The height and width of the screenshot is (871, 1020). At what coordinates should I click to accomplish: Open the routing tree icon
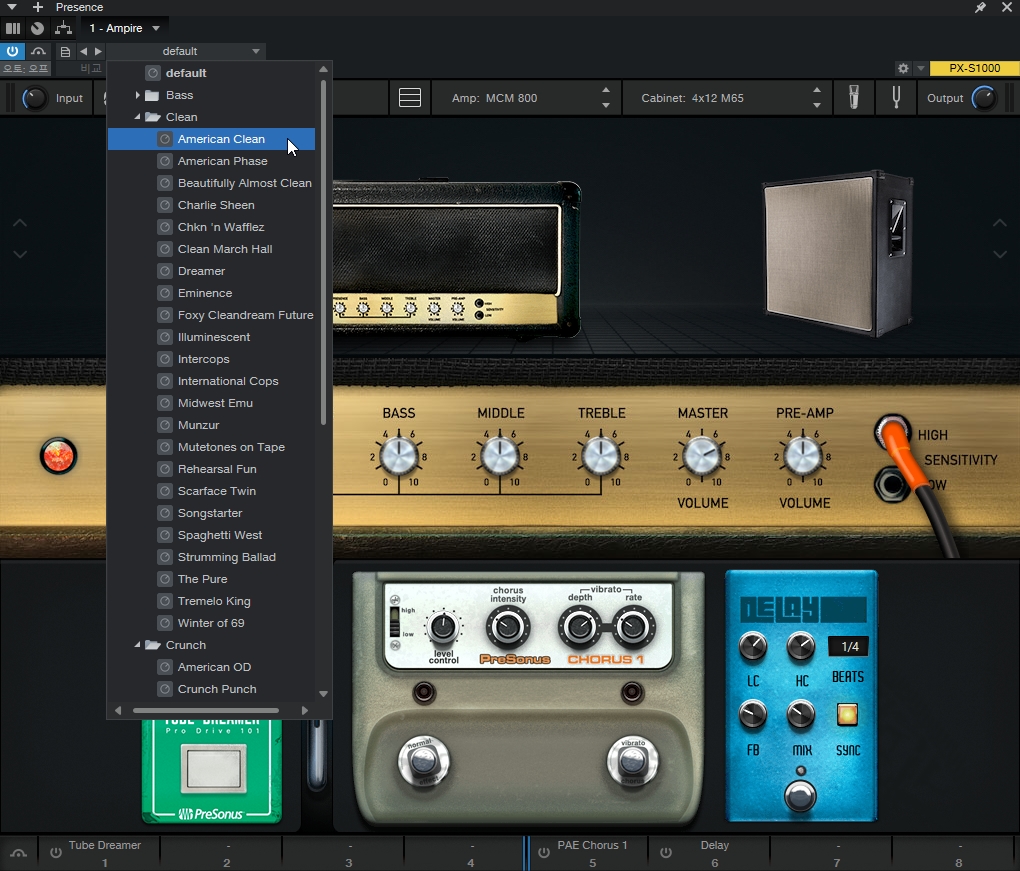pyautogui.click(x=63, y=28)
